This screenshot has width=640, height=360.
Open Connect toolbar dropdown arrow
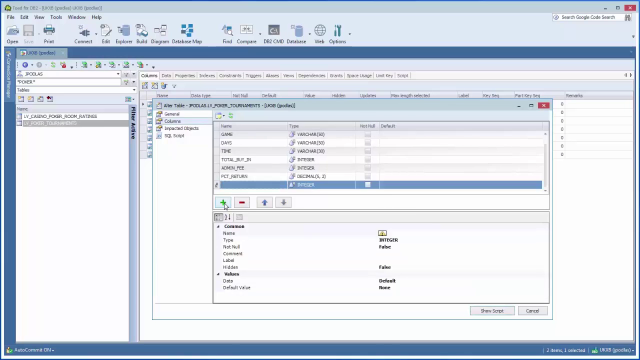(x=96, y=33)
